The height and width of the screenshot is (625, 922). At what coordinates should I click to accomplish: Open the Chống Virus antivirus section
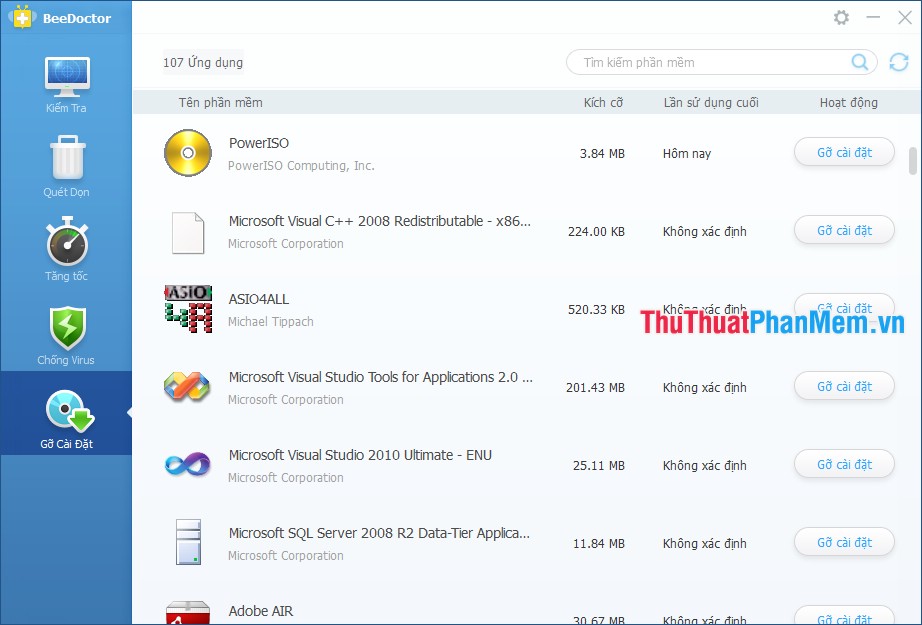click(x=66, y=333)
